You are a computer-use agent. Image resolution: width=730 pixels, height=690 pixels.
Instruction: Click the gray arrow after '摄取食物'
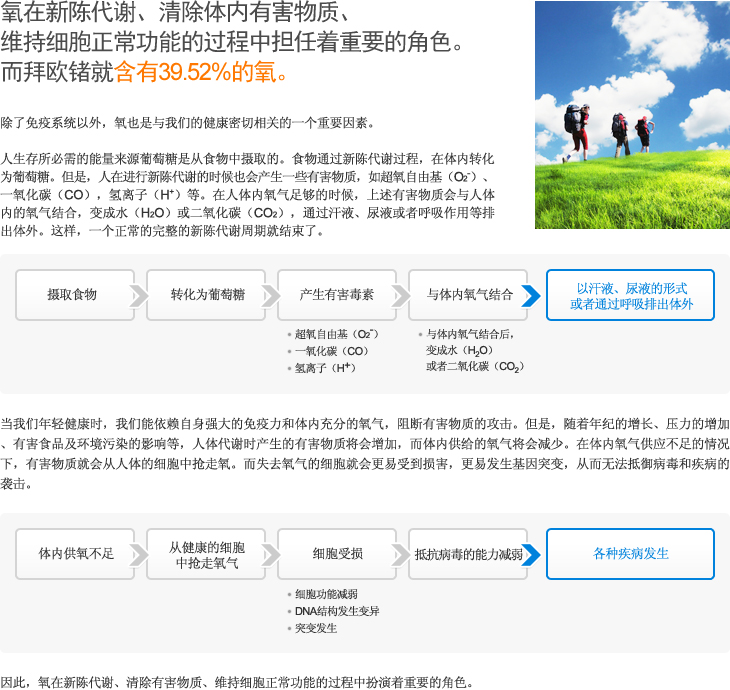(139, 296)
